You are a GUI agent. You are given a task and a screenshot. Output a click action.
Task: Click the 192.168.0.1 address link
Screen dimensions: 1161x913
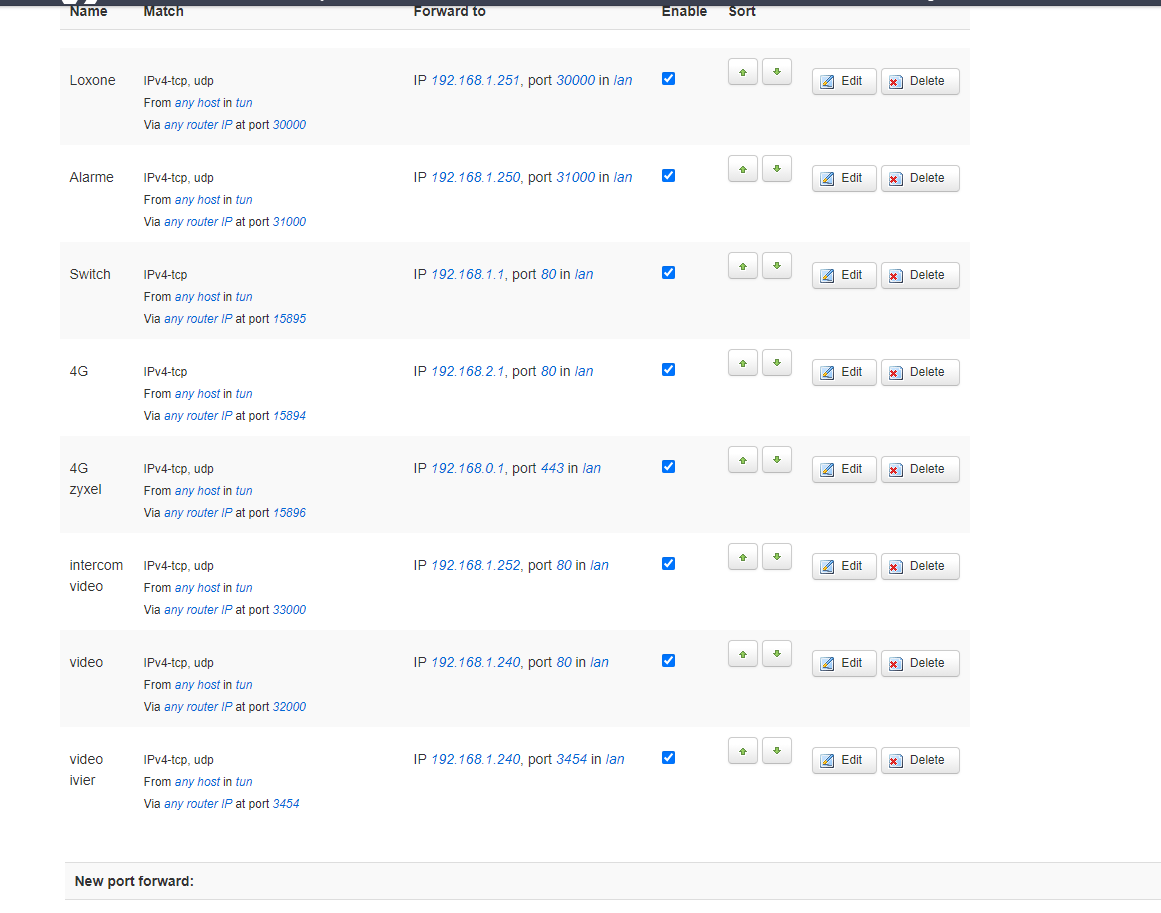(x=467, y=469)
